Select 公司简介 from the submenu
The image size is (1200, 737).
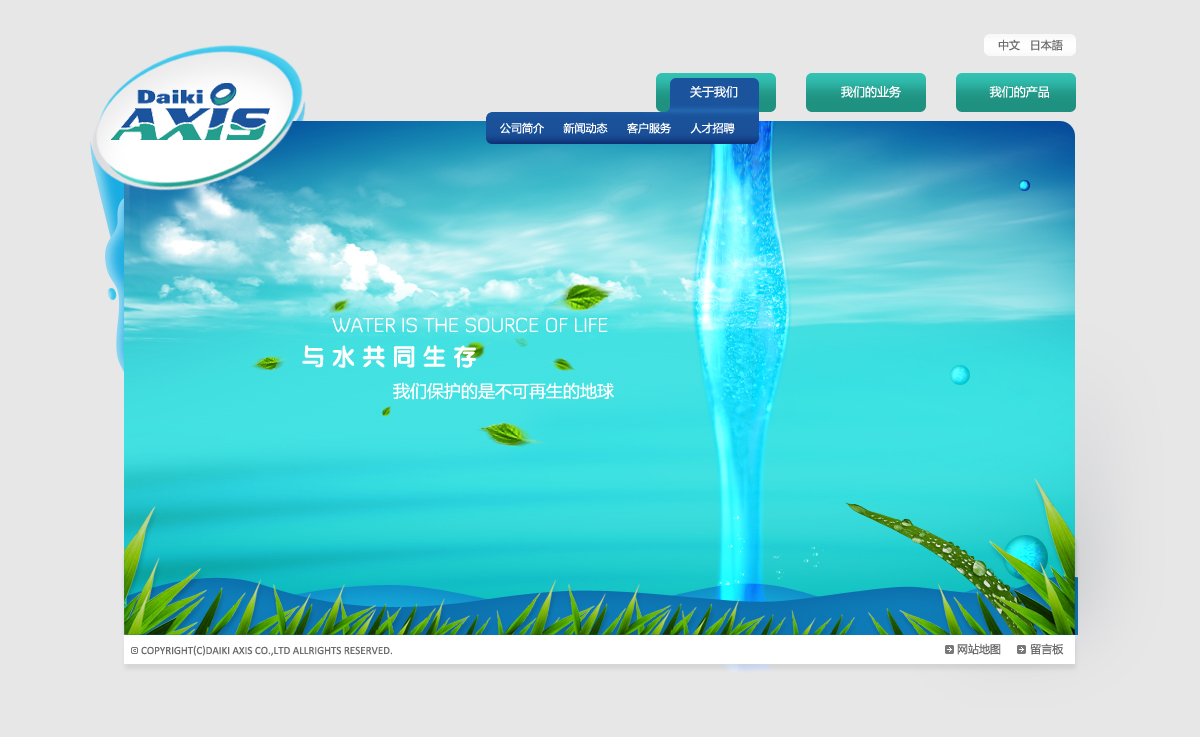tap(522, 129)
